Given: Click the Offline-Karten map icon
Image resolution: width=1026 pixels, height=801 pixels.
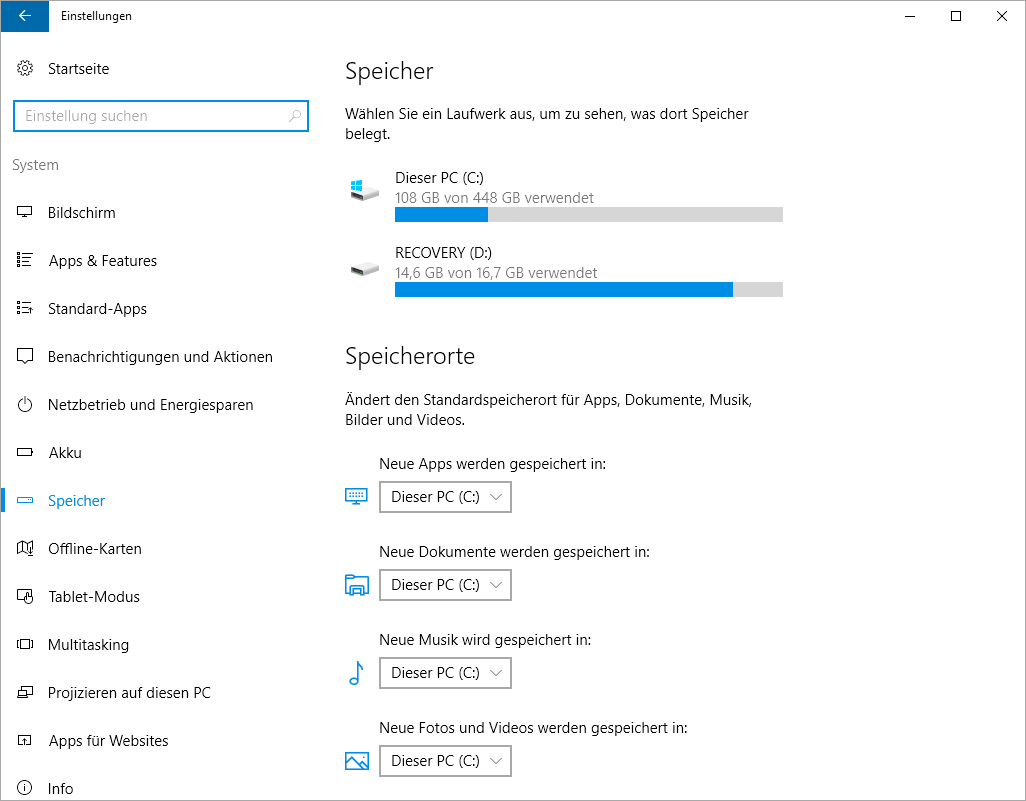Looking at the screenshot, I should [26, 549].
